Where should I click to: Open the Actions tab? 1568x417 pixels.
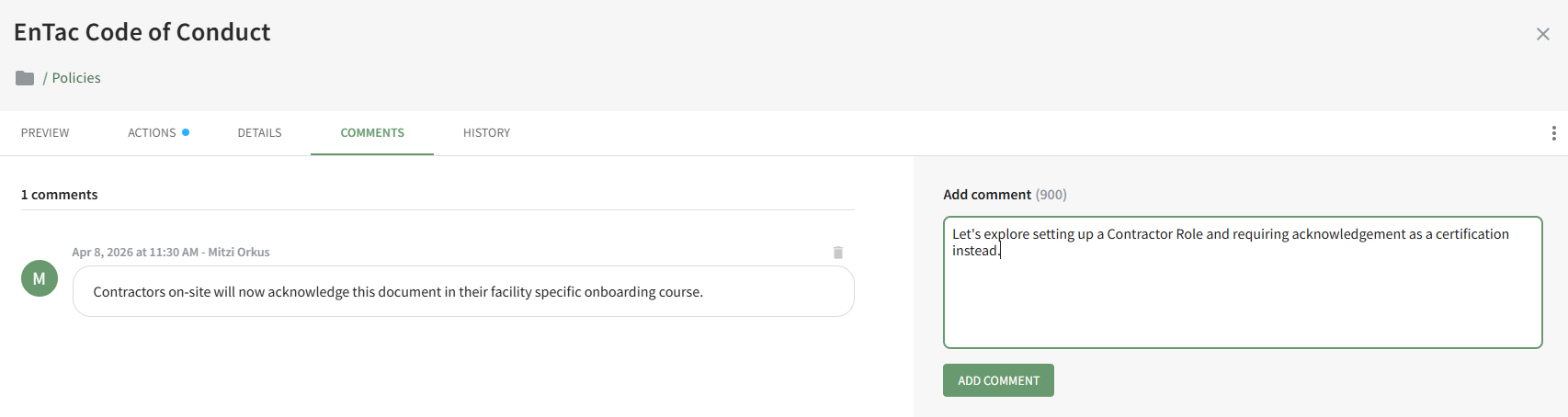[152, 133]
